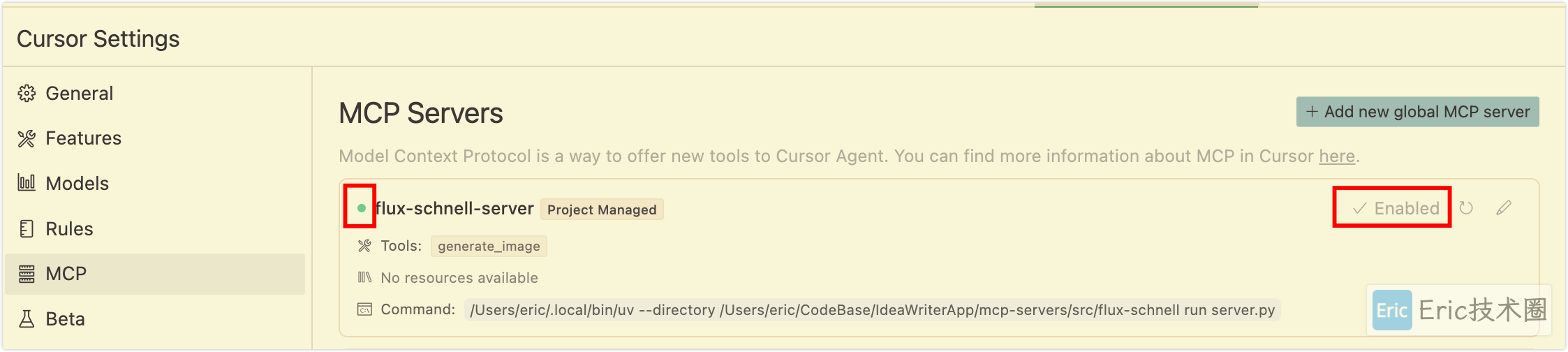This screenshot has height=352, width=1568.
Task: Click the green status dot of flux-schnell-server
Action: pos(362,208)
